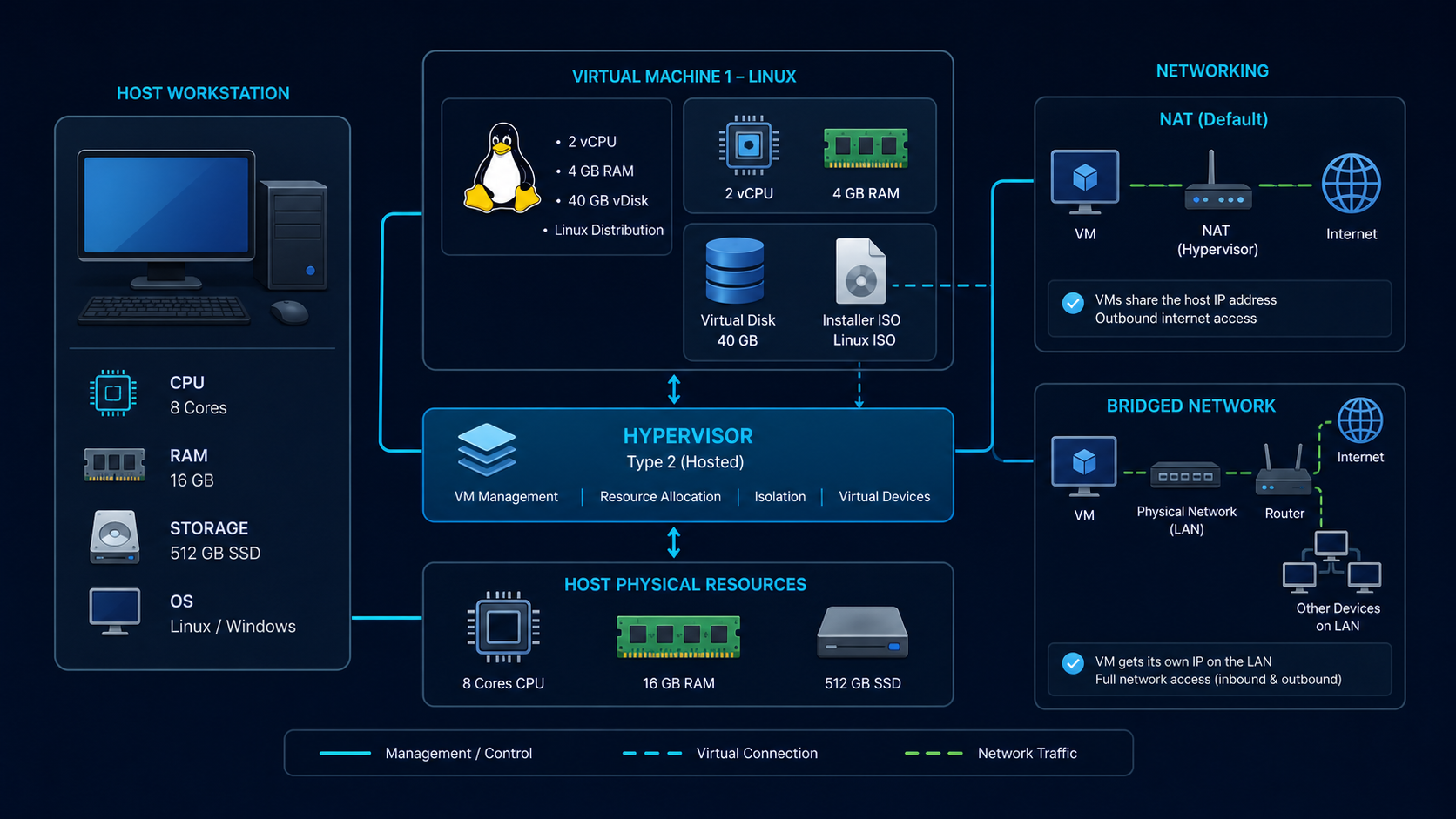Click the host workstation desktop computer illustration
This screenshot has height=819, width=1456.
[x=203, y=237]
